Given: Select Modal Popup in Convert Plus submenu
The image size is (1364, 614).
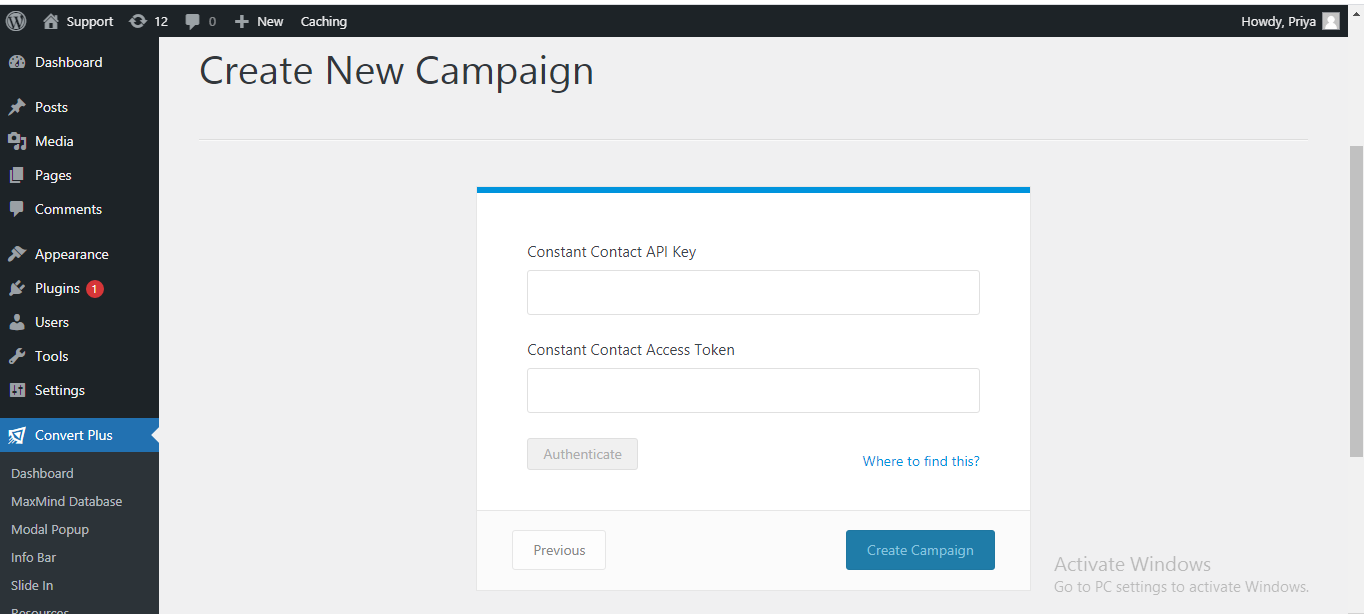Looking at the screenshot, I should click(x=50, y=529).
